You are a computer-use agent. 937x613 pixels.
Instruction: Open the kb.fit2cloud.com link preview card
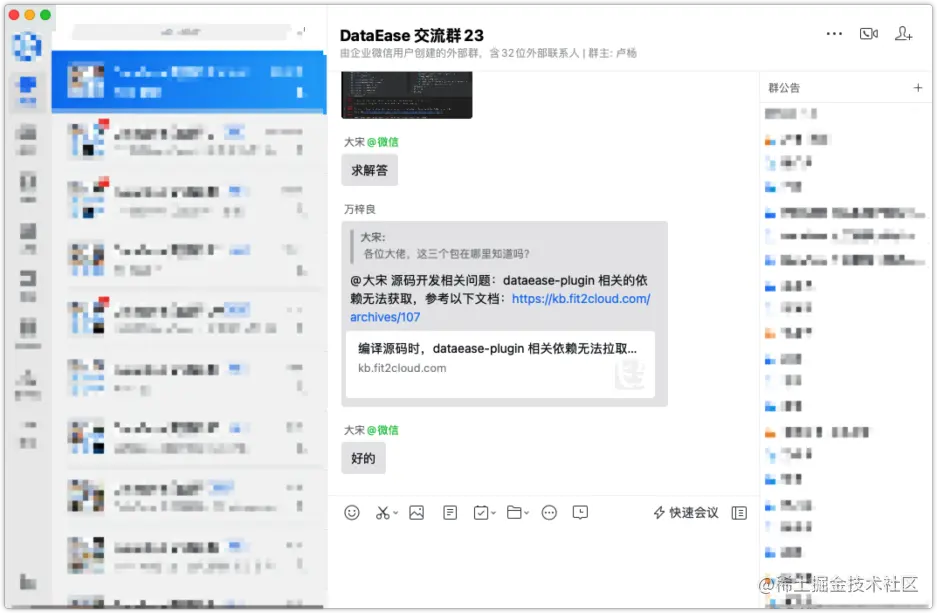pos(500,364)
